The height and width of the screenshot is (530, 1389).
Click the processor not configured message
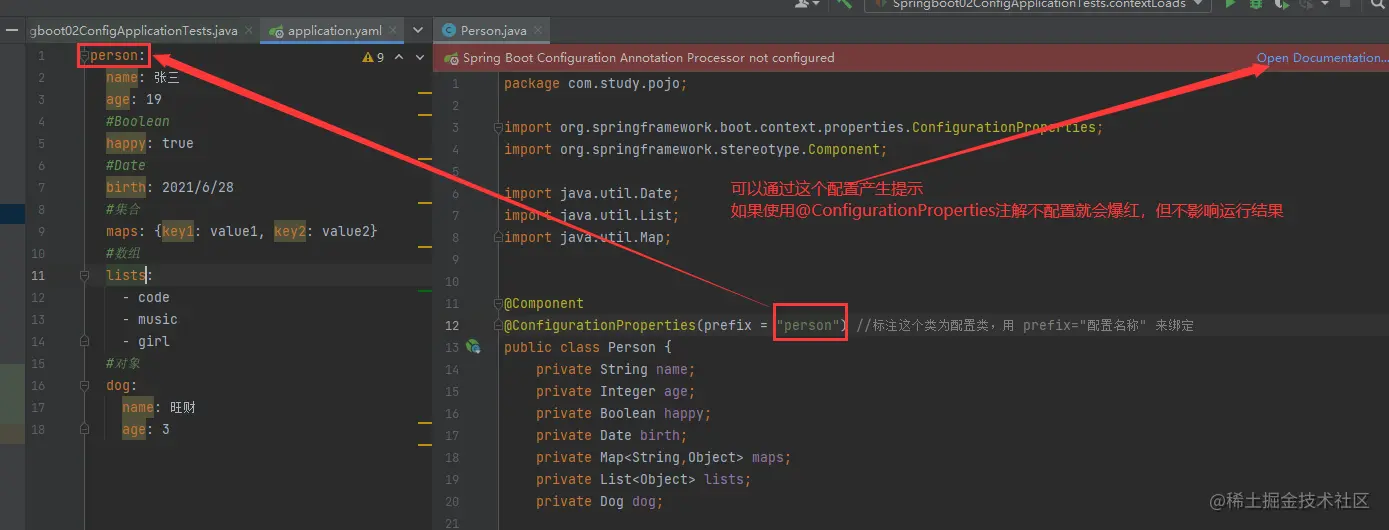click(x=648, y=58)
